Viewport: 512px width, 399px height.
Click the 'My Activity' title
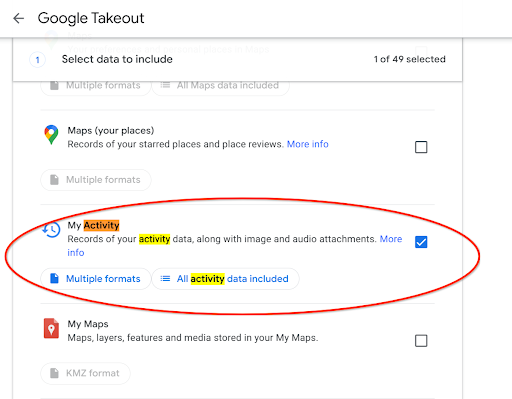point(93,225)
